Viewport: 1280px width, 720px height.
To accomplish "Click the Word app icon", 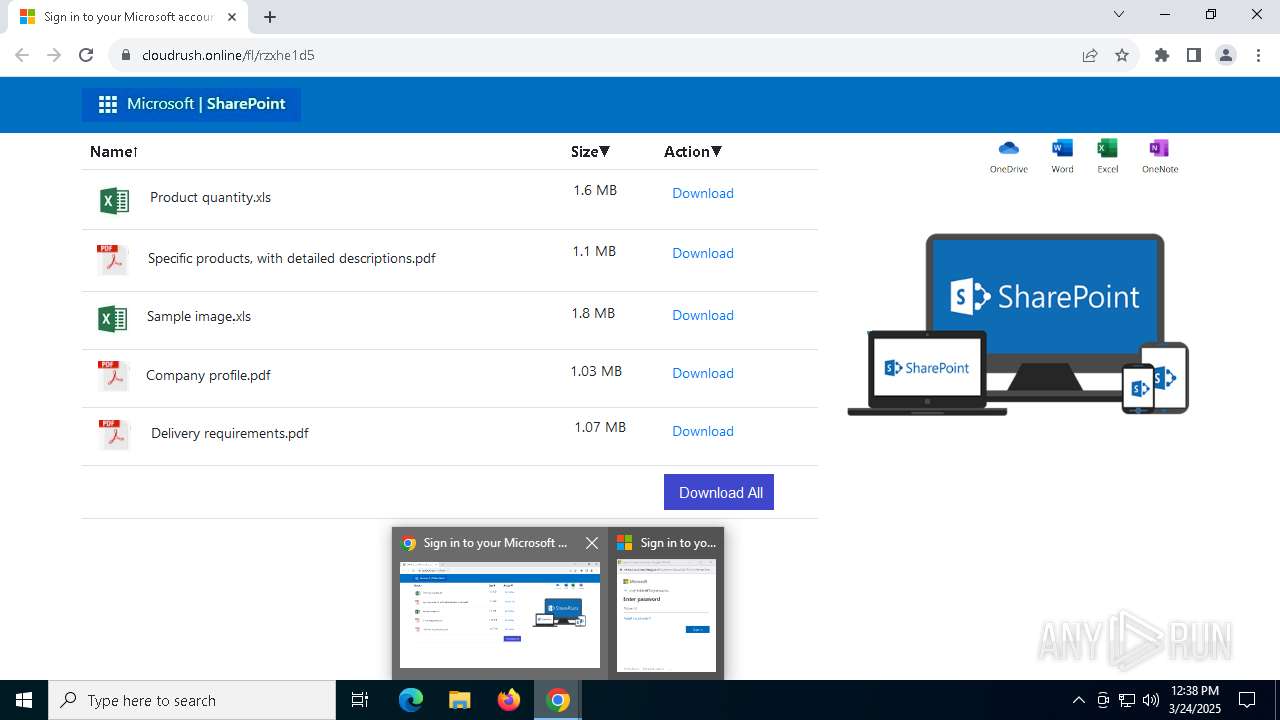I will pos(1062,148).
